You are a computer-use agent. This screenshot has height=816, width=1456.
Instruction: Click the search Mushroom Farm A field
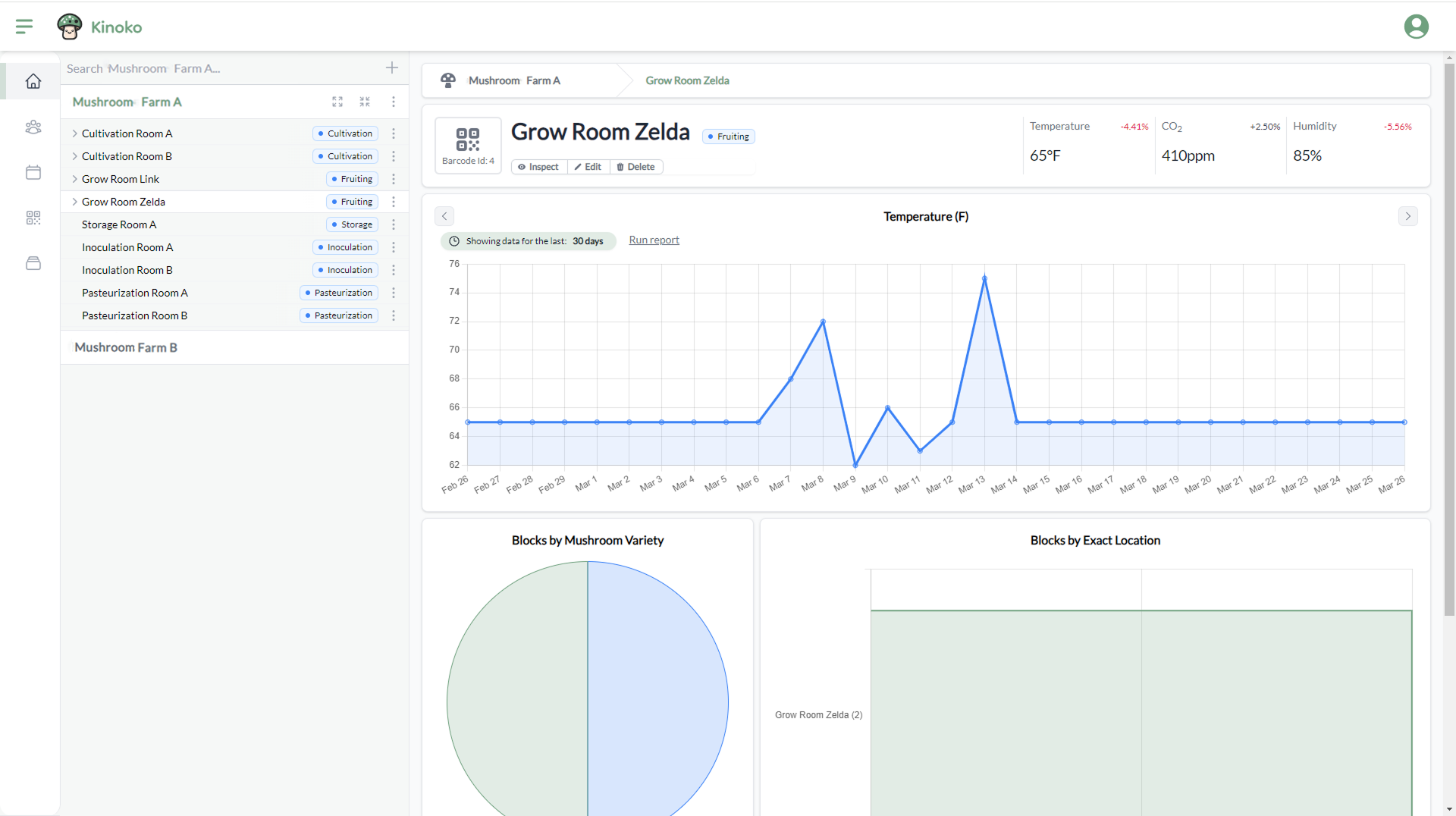(x=220, y=68)
